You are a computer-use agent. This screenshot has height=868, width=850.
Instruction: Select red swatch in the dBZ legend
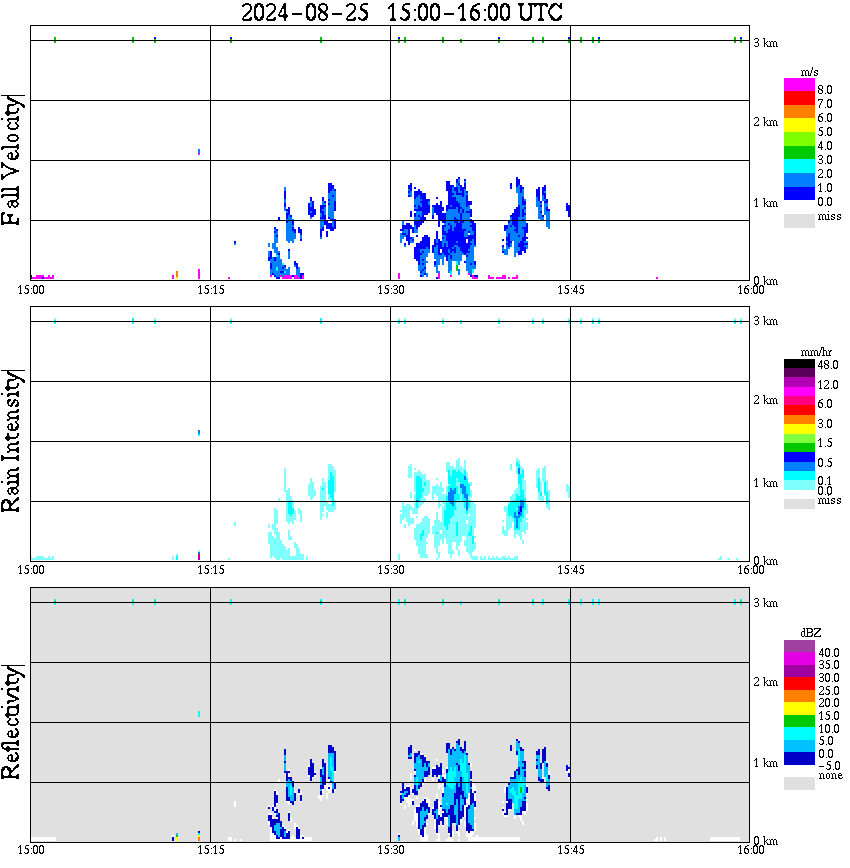click(x=799, y=683)
